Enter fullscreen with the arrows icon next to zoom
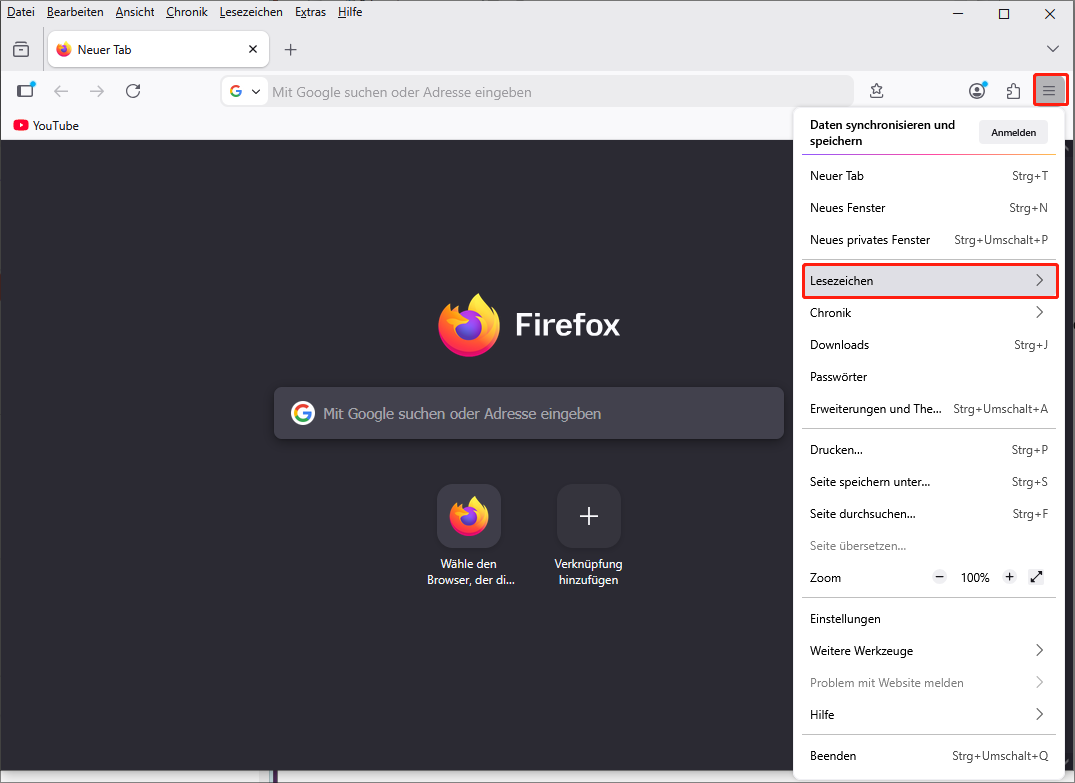The width and height of the screenshot is (1075, 783). tap(1036, 577)
